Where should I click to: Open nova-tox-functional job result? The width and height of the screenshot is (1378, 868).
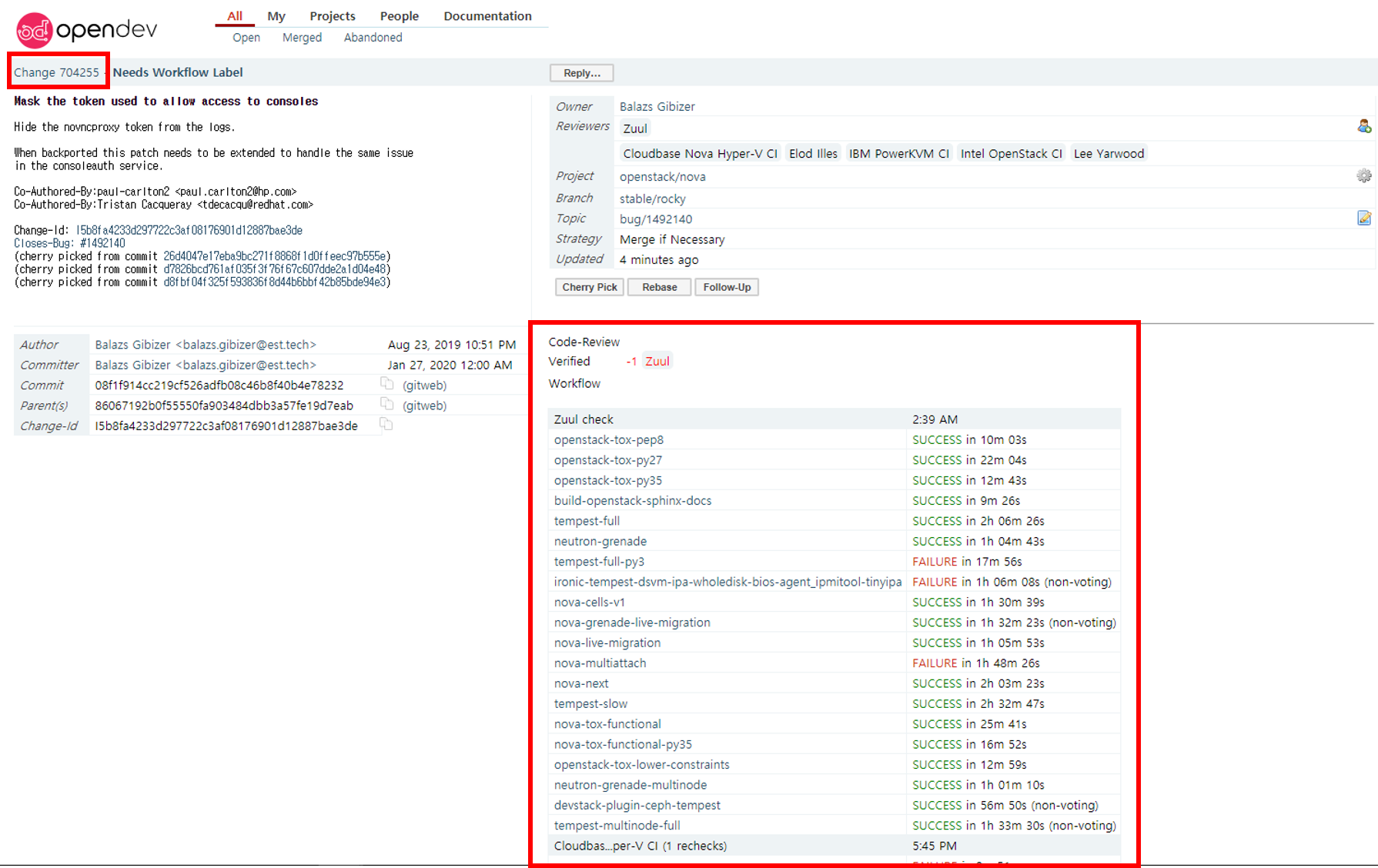[607, 724]
